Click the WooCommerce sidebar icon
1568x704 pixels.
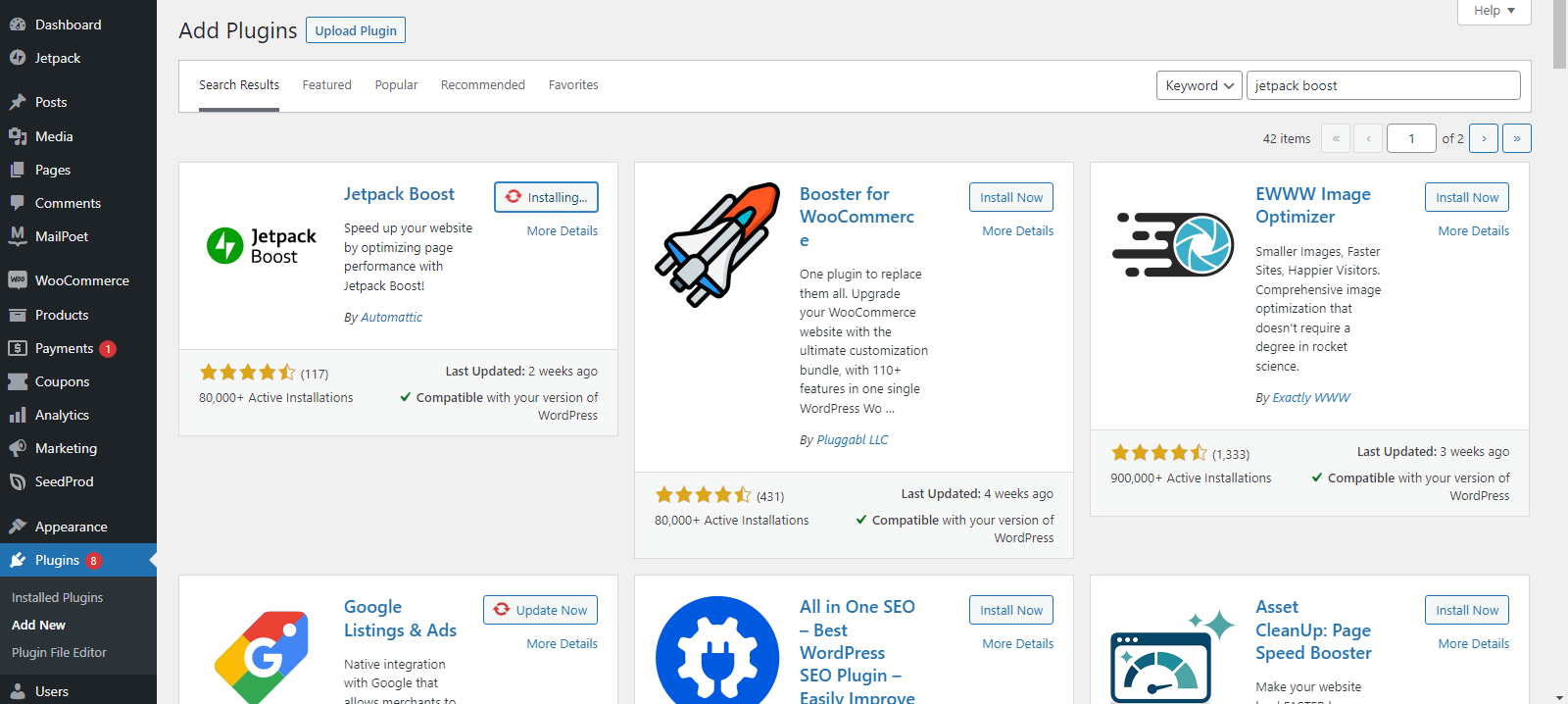pos(18,280)
